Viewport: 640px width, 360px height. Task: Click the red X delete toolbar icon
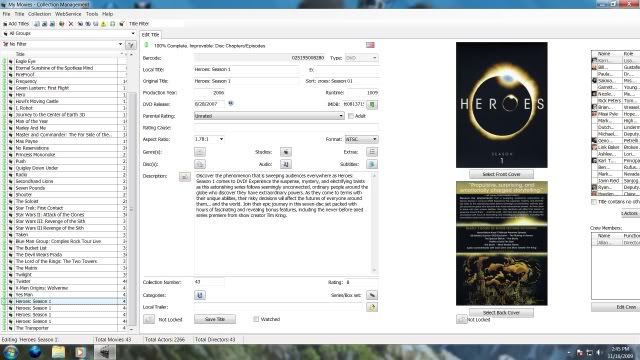(71, 24)
